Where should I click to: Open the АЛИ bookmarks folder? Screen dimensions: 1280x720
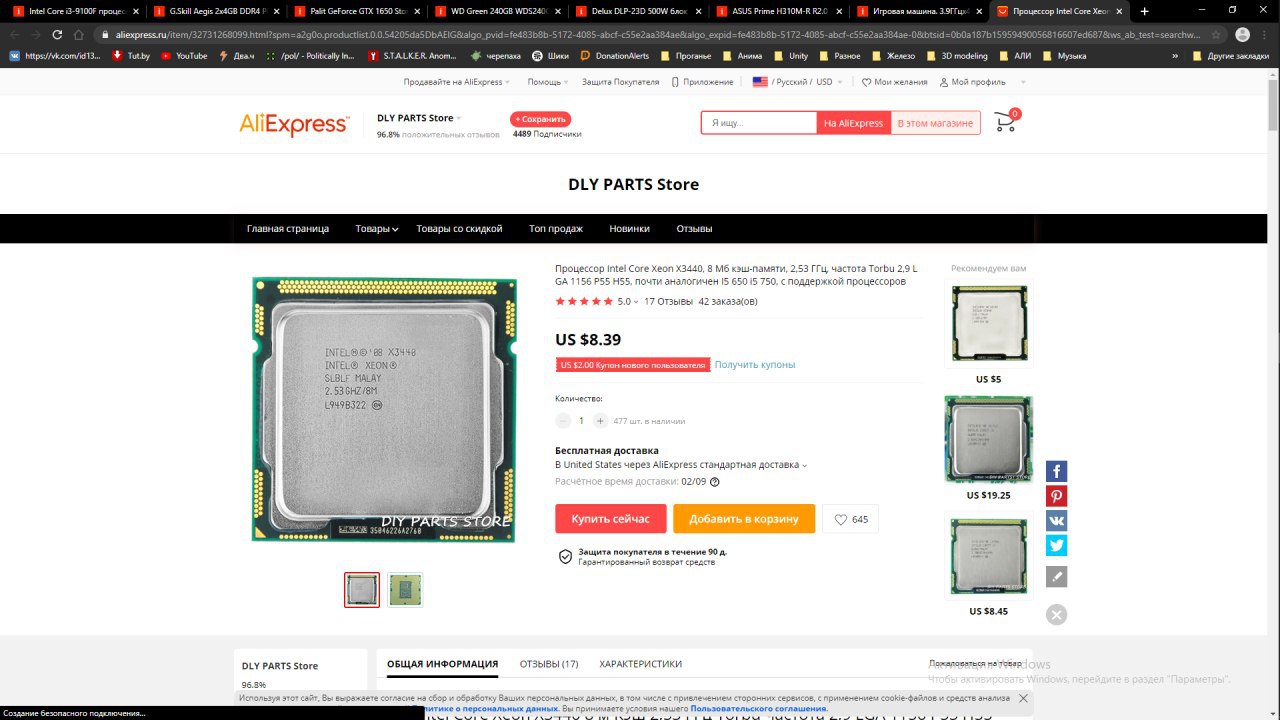1015,56
